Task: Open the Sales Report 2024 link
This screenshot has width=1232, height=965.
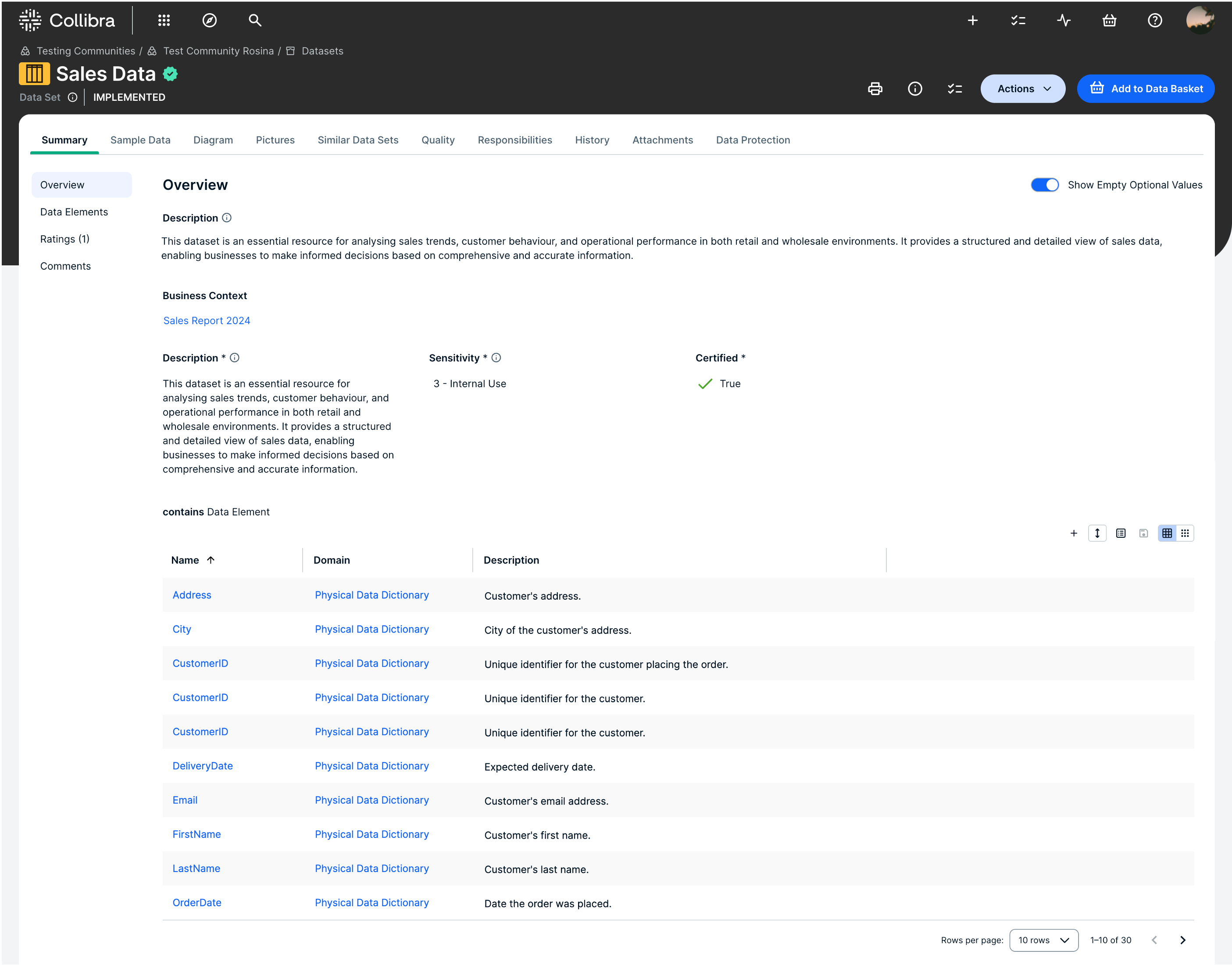Action: pyautogui.click(x=206, y=320)
